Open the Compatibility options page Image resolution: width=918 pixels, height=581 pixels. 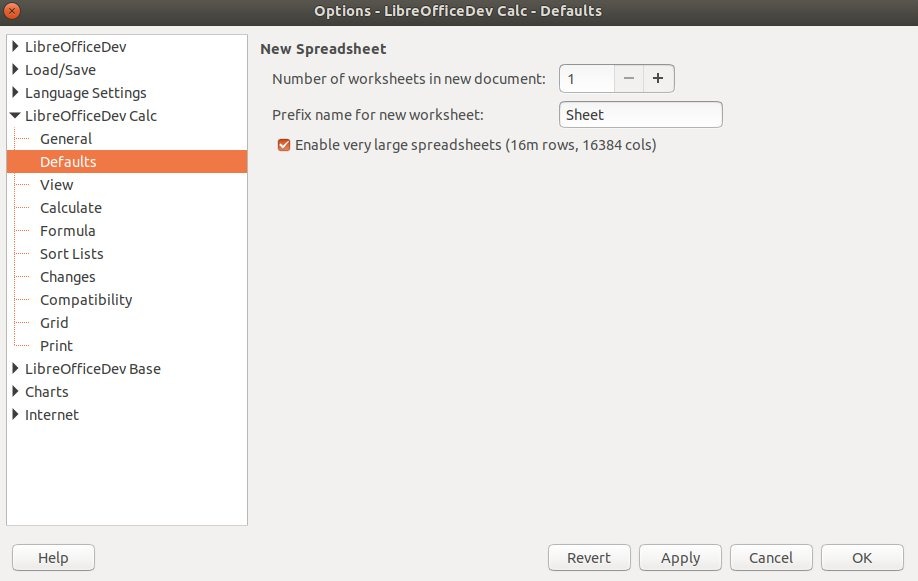86,300
